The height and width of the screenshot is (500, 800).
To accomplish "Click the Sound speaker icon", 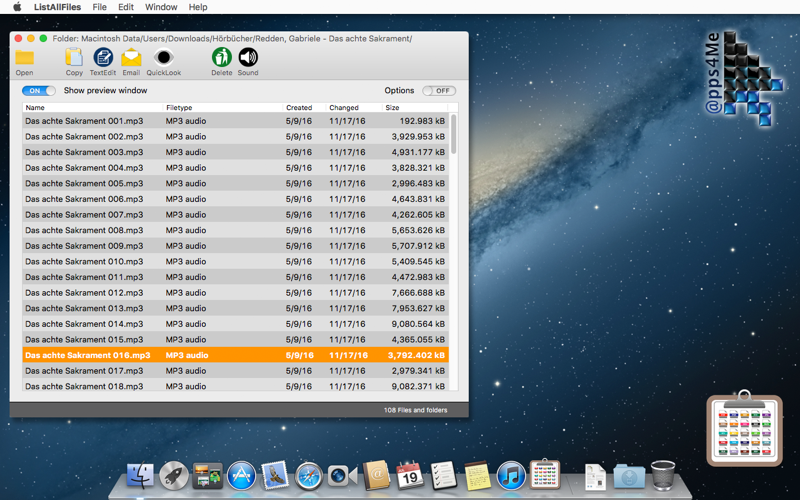I will [248, 57].
